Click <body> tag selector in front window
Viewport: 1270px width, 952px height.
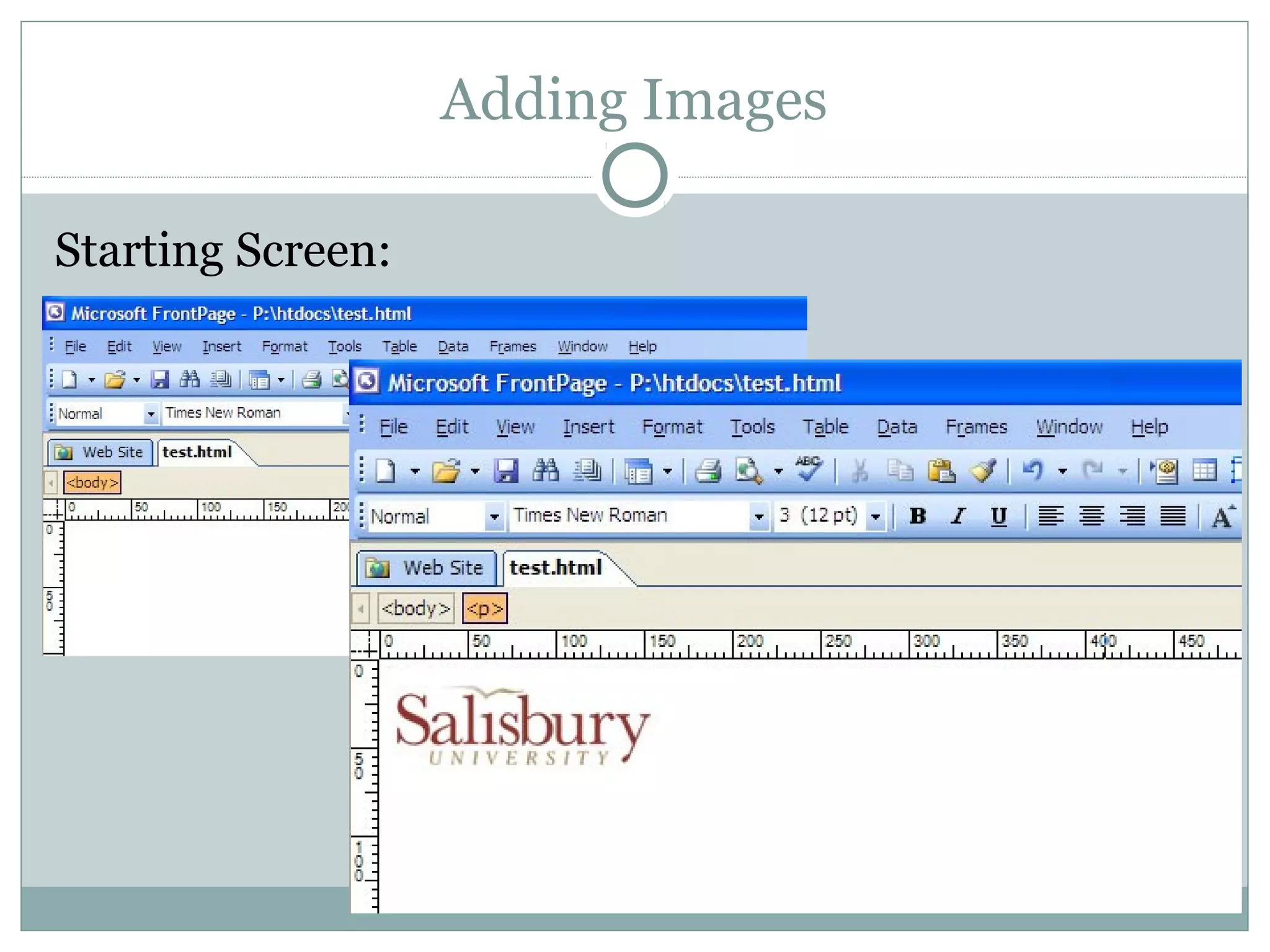[416, 608]
